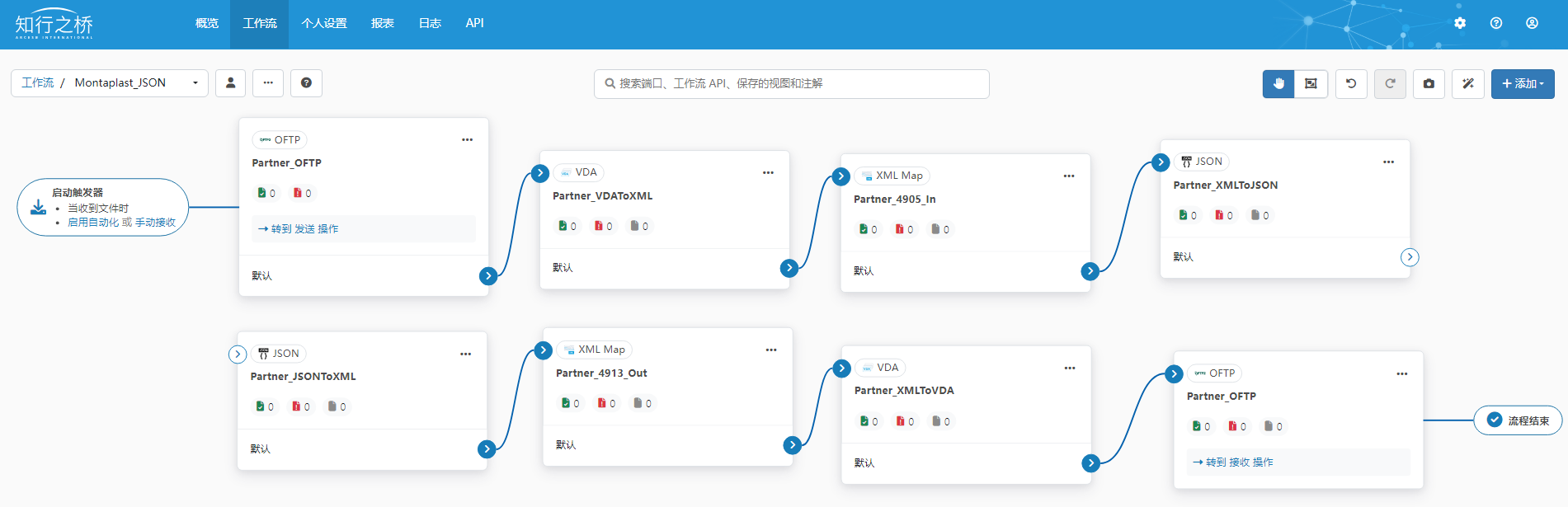Open the user account icon in header
Image resolution: width=1568 pixels, height=507 pixels.
tap(1532, 23)
